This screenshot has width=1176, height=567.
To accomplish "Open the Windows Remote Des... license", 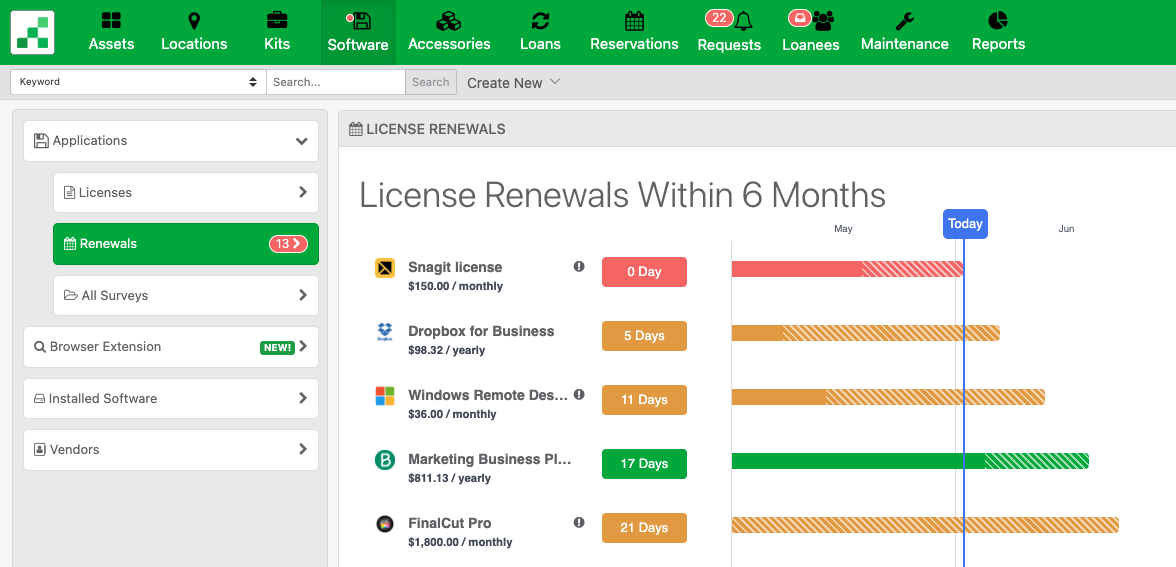I will (x=488, y=395).
